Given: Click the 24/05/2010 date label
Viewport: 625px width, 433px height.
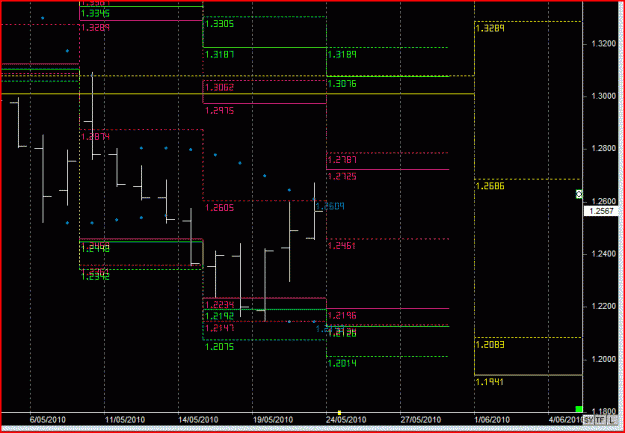Looking at the screenshot, I should [x=346, y=420].
